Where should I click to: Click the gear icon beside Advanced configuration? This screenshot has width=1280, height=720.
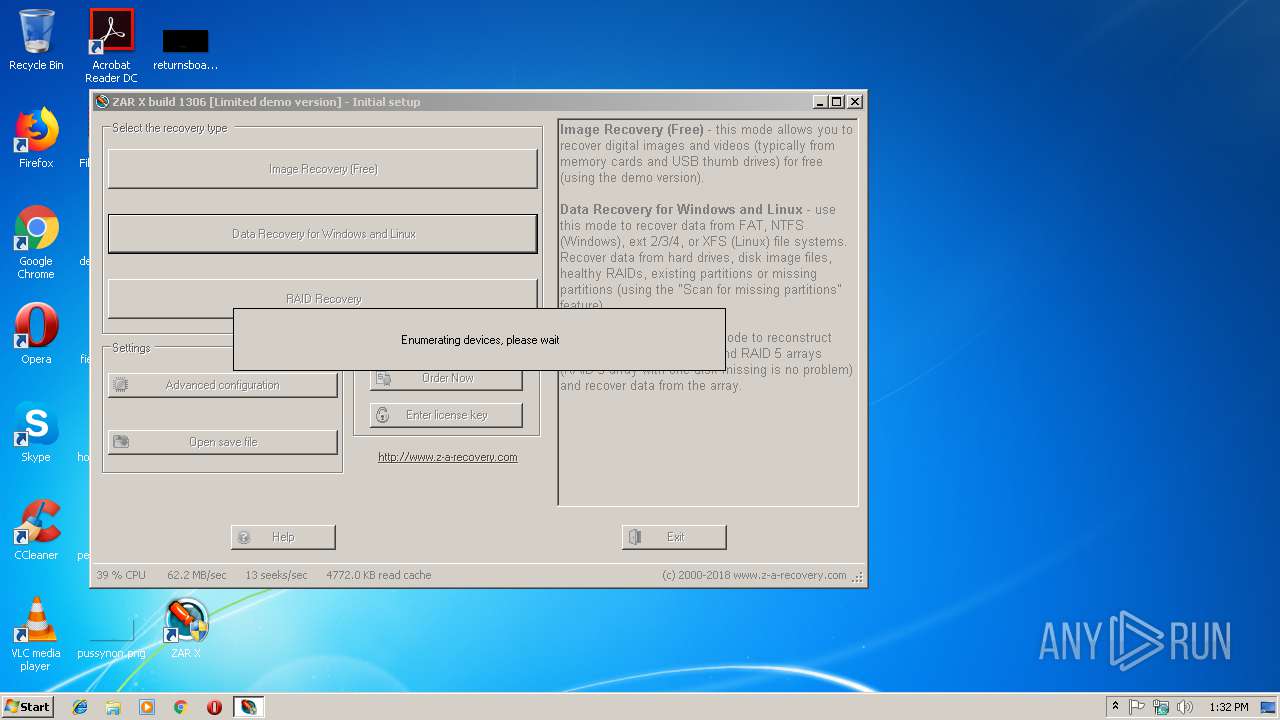coord(121,385)
